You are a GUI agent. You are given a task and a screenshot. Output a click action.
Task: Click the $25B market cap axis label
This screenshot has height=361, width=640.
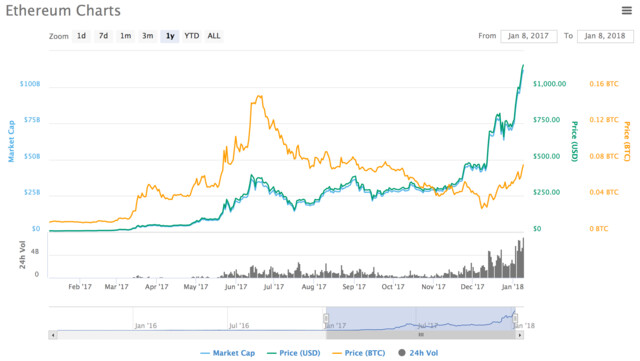tap(32, 192)
